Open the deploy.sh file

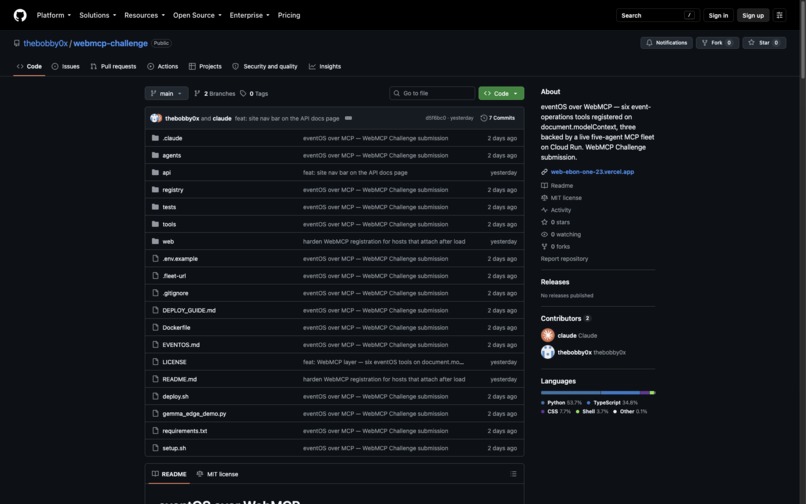(x=175, y=397)
